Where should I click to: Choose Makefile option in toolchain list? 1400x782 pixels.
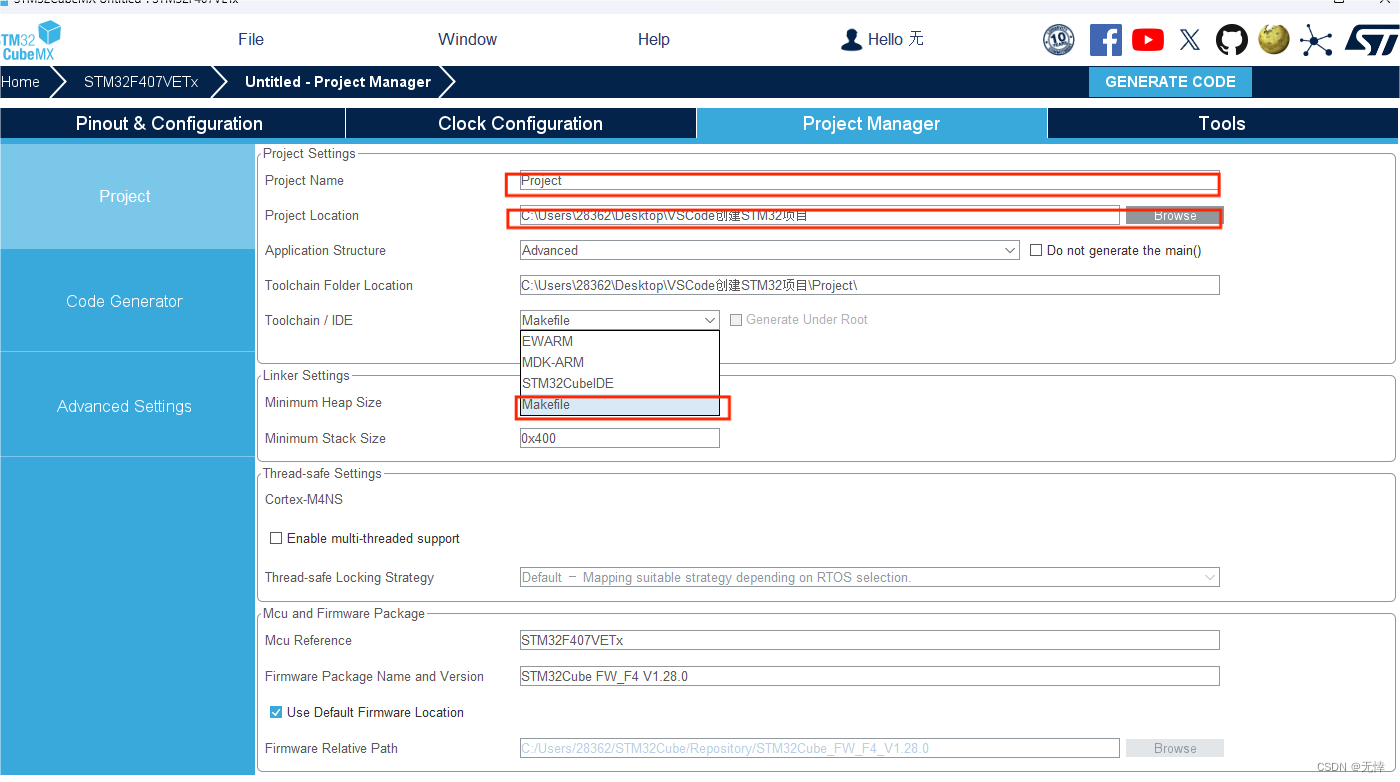click(x=619, y=405)
